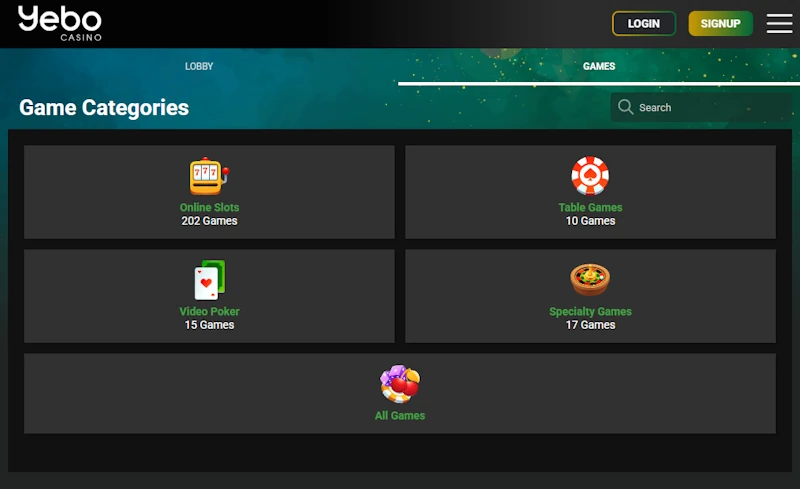This screenshot has width=800, height=489.
Task: Open the Specialty Games link
Action: point(590,311)
